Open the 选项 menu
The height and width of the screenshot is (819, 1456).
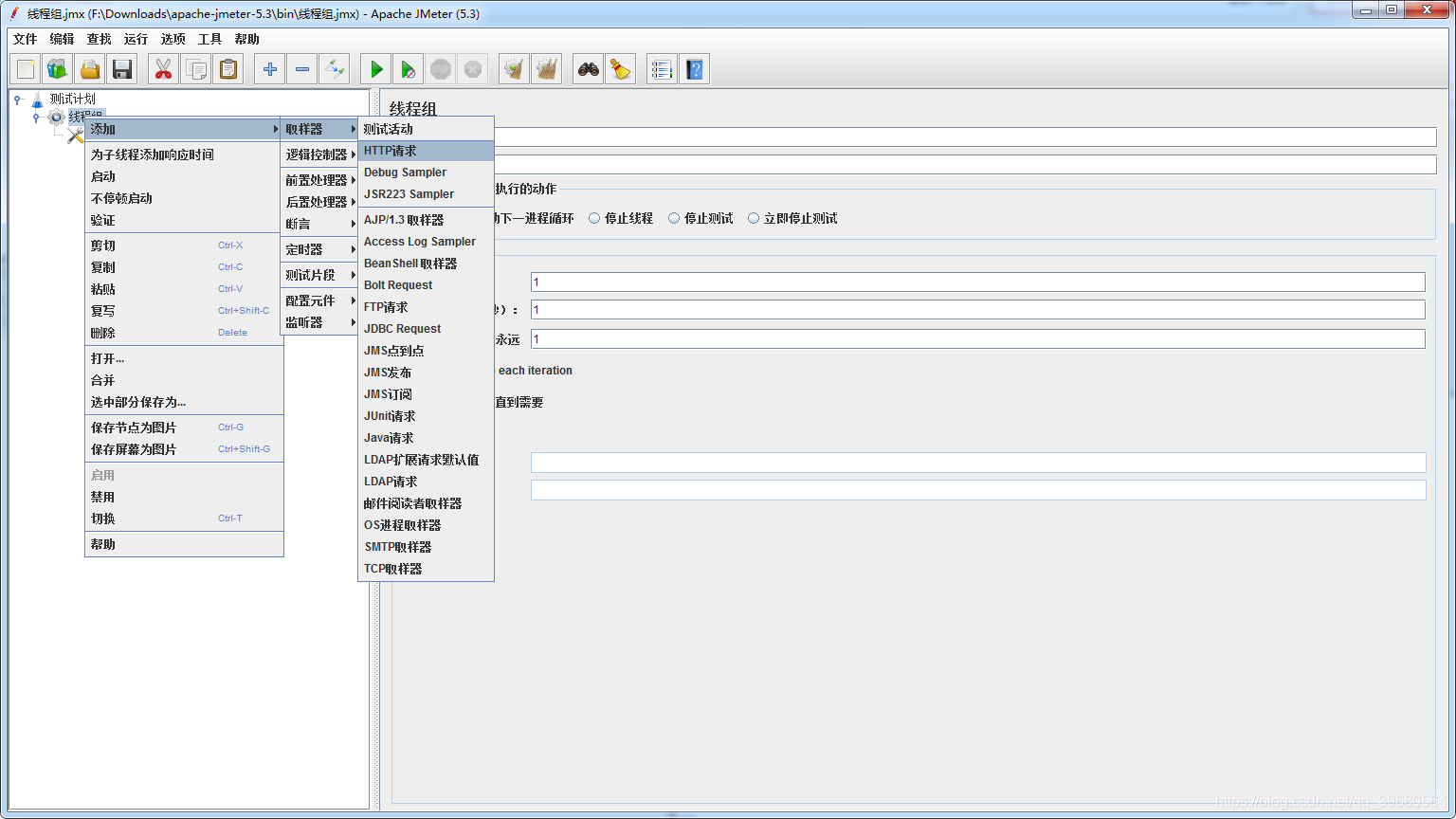pyautogui.click(x=173, y=39)
